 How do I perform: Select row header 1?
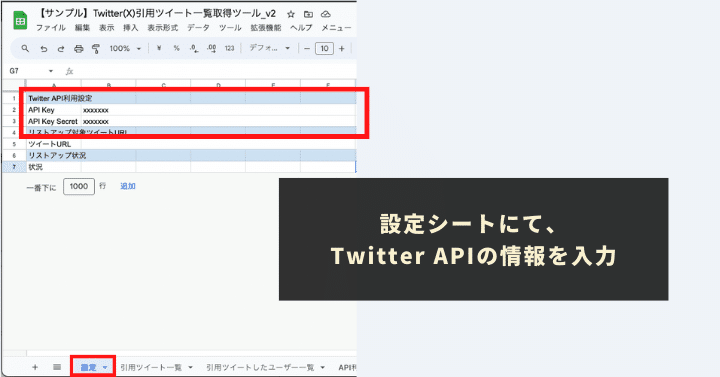14,98
